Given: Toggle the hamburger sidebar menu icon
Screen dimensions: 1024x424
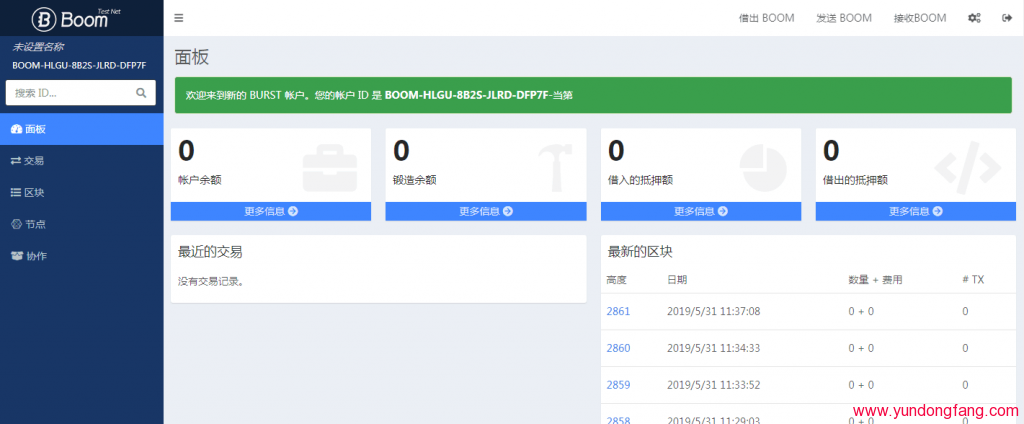Looking at the screenshot, I should coord(179,18).
